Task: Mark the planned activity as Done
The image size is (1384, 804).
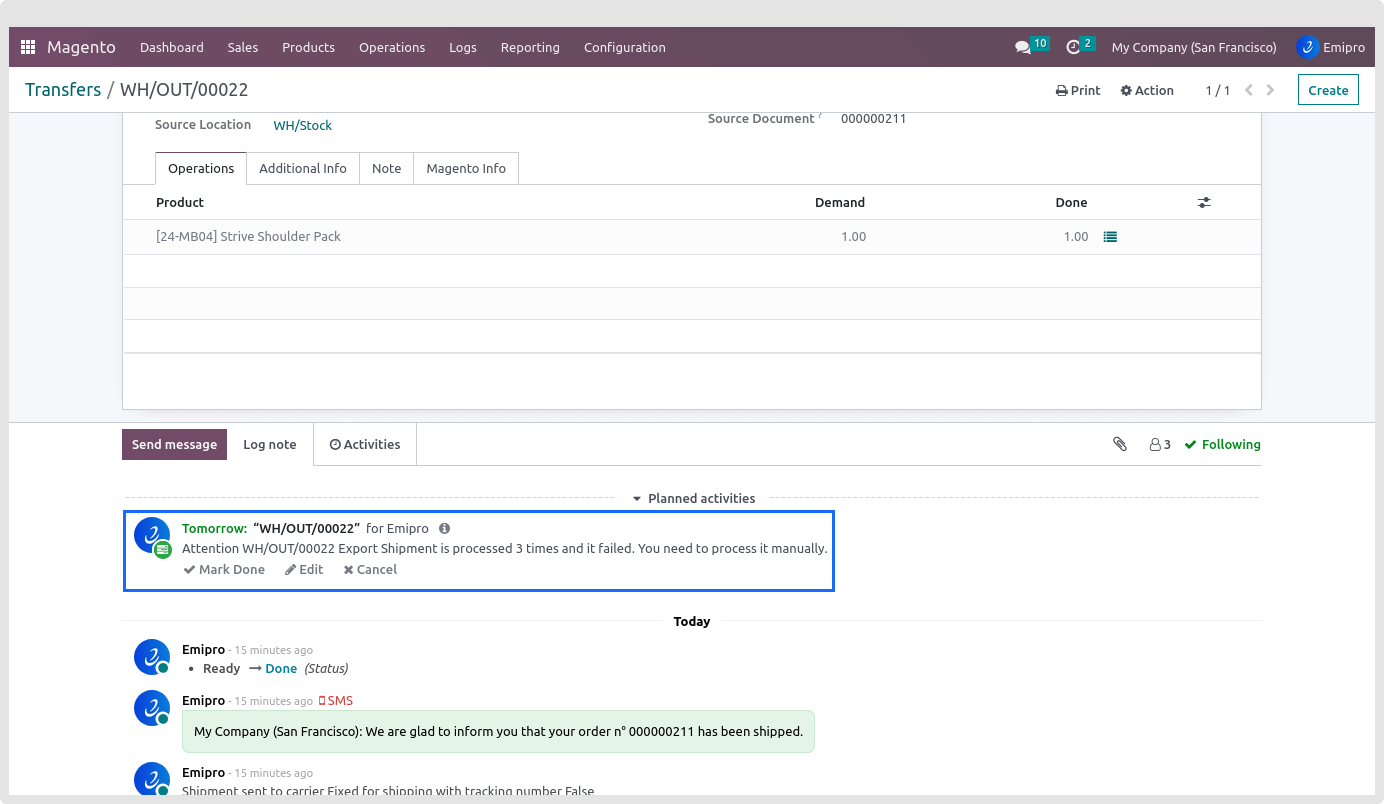Action: pyautogui.click(x=224, y=569)
